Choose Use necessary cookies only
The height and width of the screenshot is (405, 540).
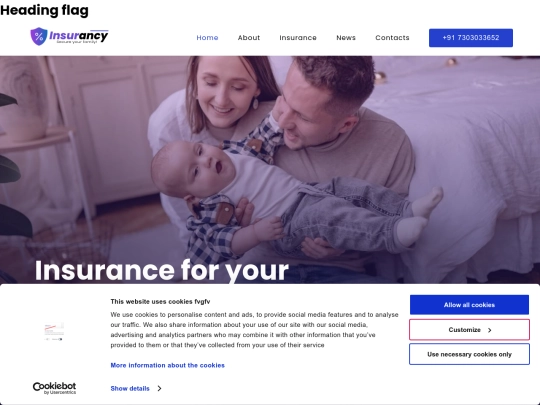tap(469, 354)
